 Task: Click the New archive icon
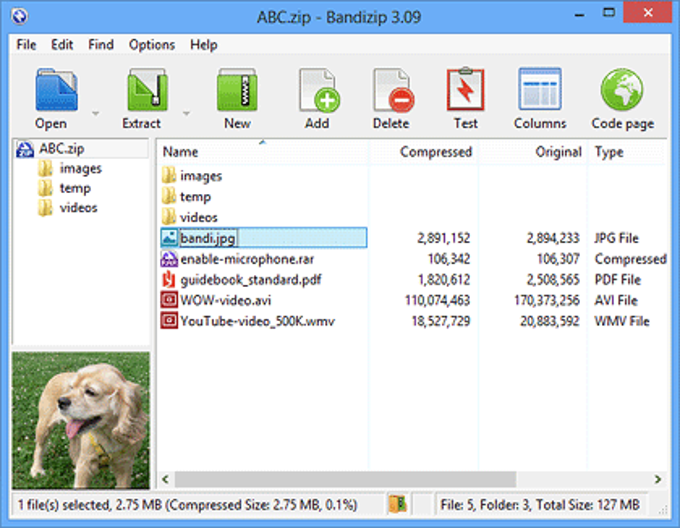click(237, 90)
